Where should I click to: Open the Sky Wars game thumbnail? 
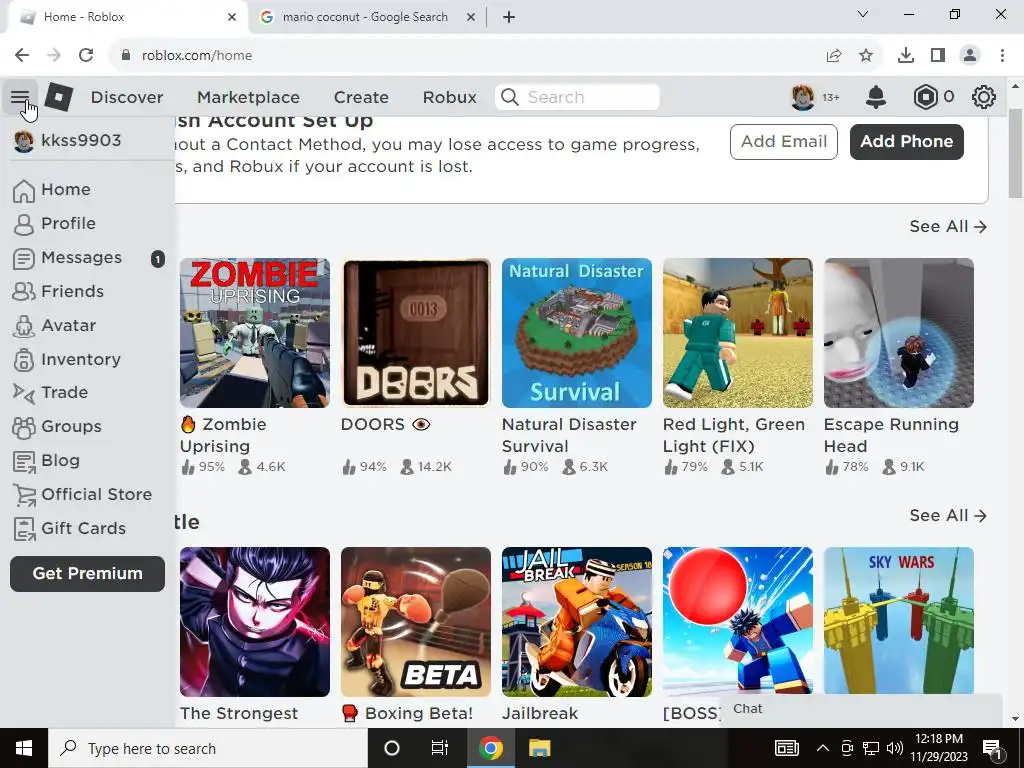899,620
